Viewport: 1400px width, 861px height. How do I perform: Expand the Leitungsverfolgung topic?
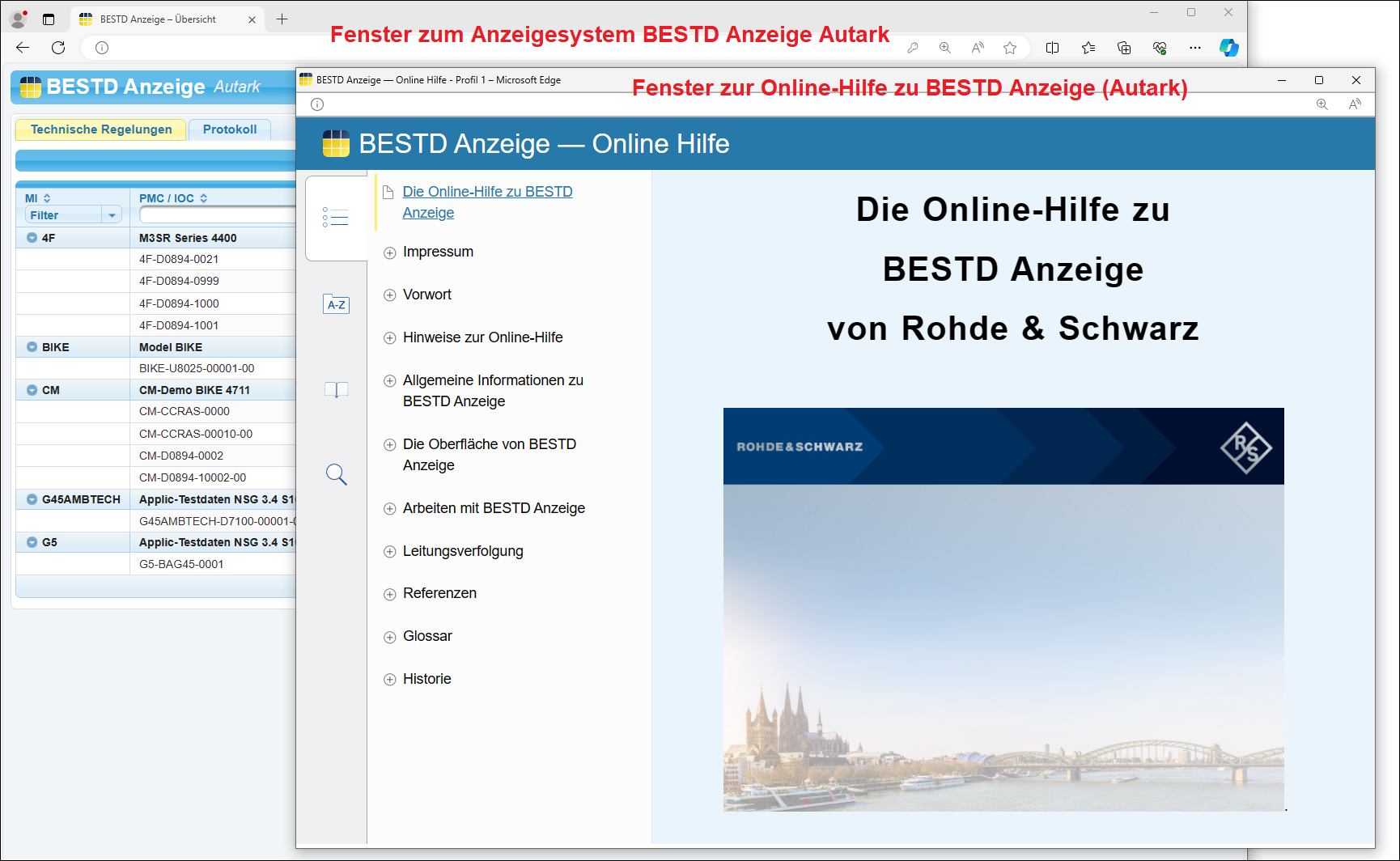tap(389, 552)
